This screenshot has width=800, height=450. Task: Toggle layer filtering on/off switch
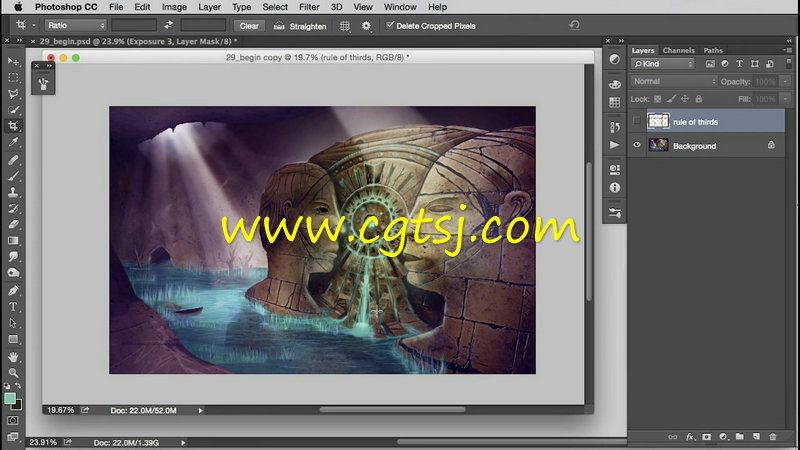click(x=789, y=64)
